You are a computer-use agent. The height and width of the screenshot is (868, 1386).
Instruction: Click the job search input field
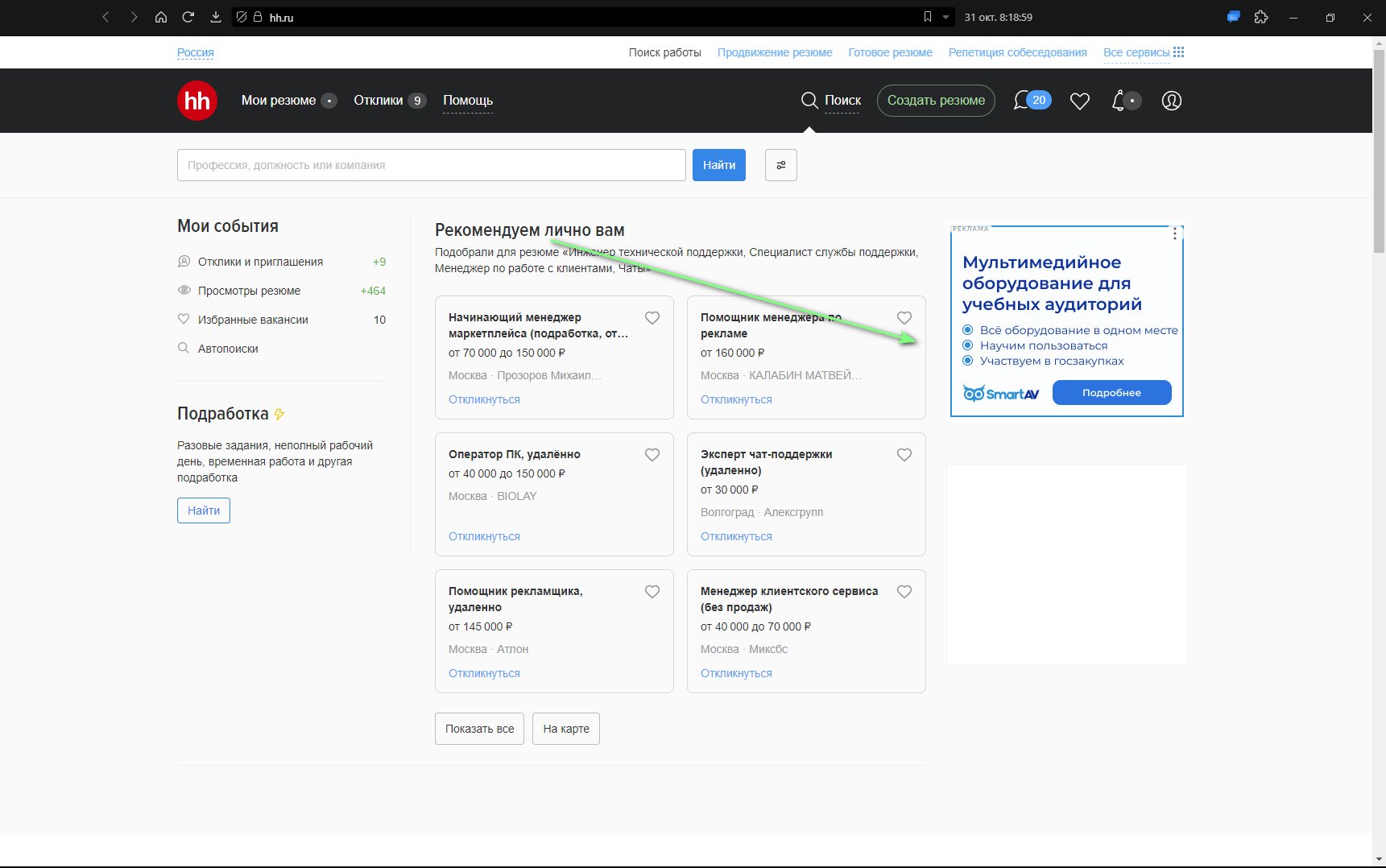[x=432, y=165]
